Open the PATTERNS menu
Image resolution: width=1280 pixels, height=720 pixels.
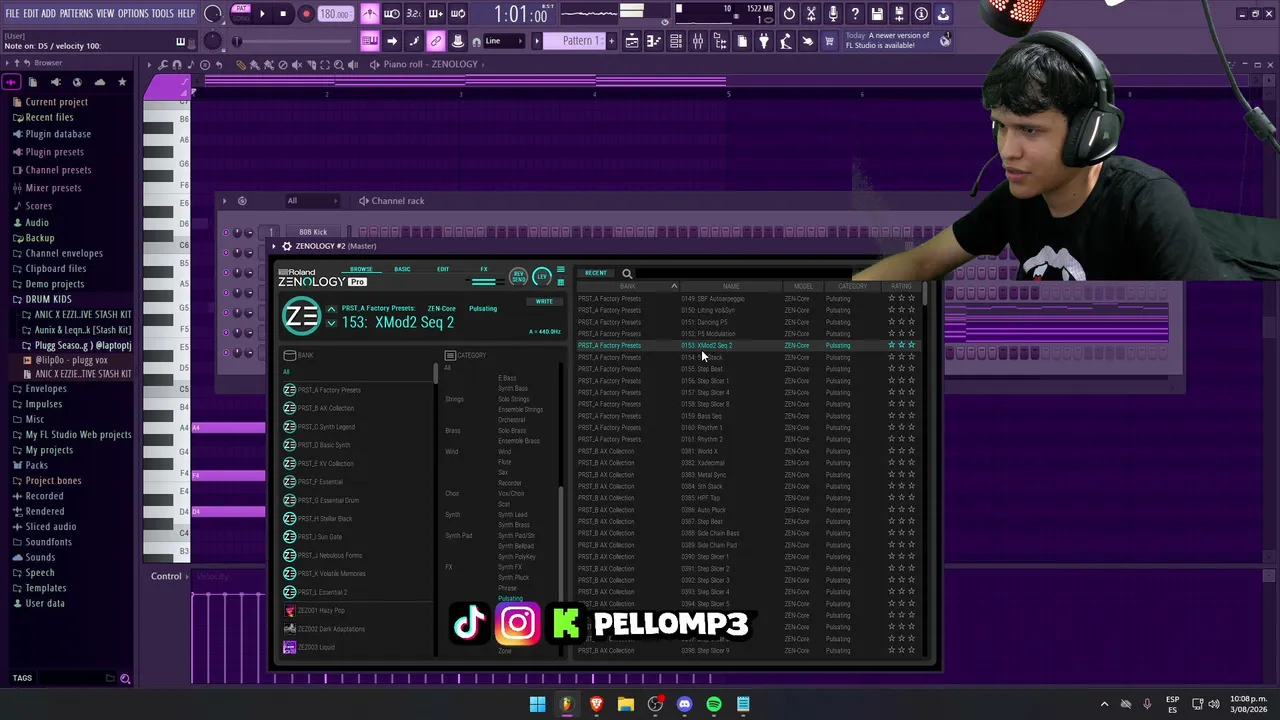(x=76, y=13)
